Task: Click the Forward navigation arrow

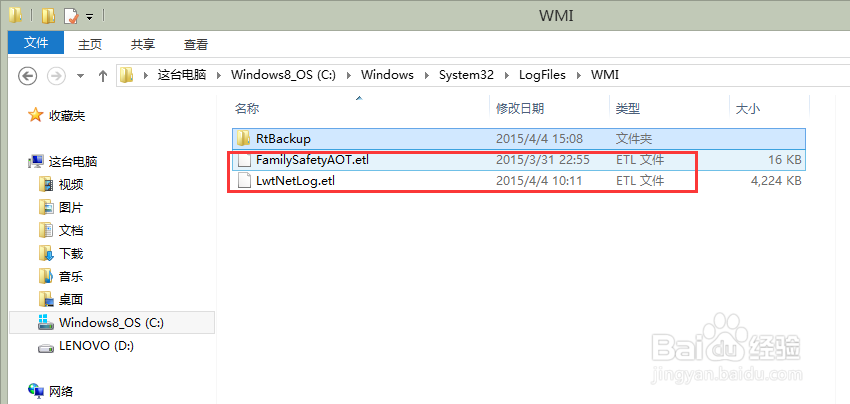Action: (x=56, y=76)
